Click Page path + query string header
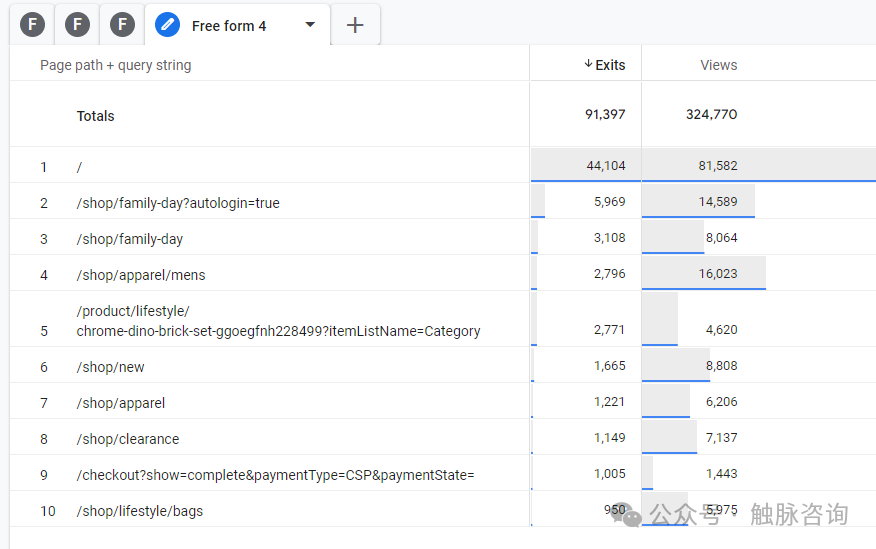The image size is (876, 549). coord(115,65)
